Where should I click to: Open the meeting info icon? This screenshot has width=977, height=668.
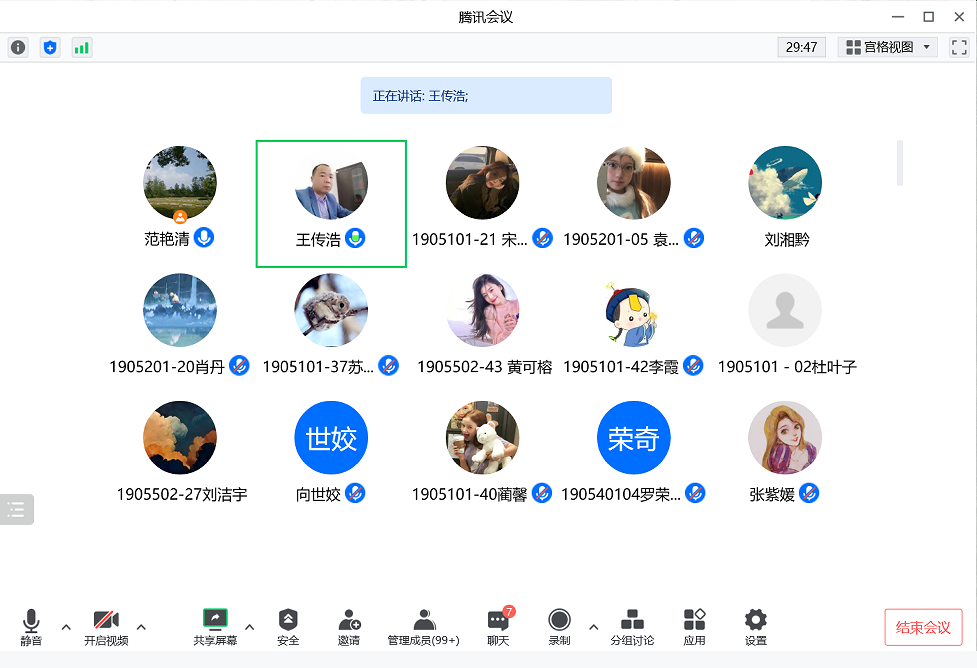[x=18, y=47]
